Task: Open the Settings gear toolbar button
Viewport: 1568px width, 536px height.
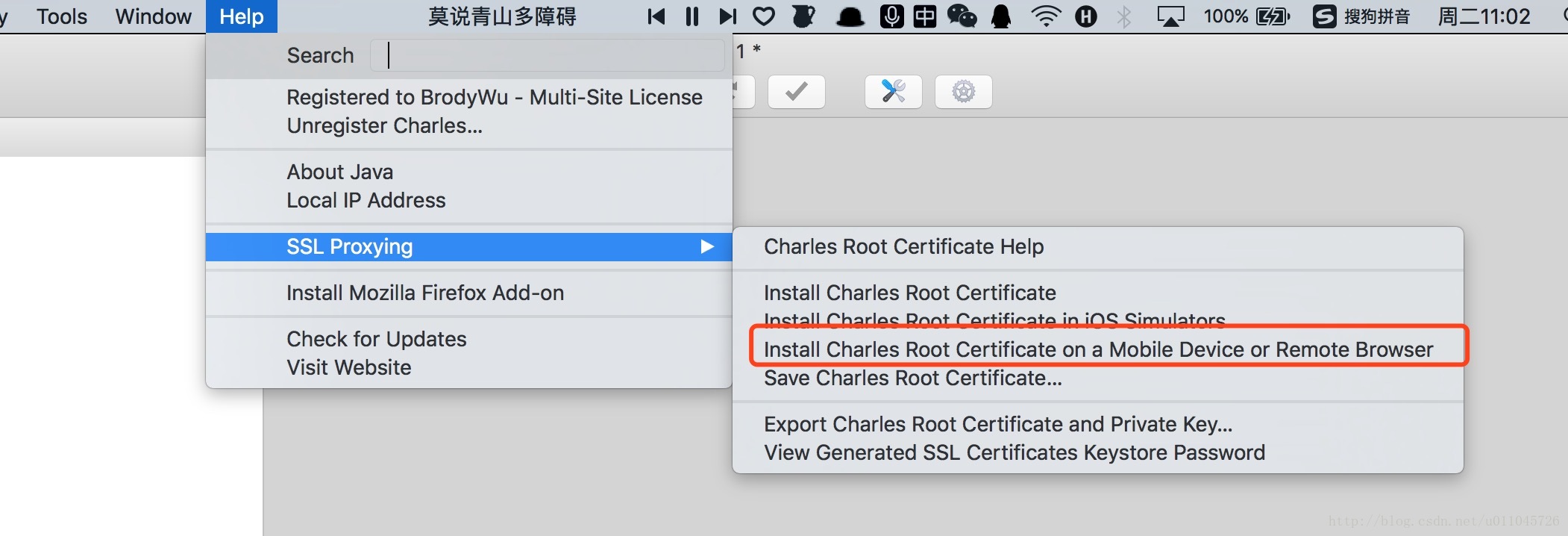Action: pyautogui.click(x=964, y=92)
